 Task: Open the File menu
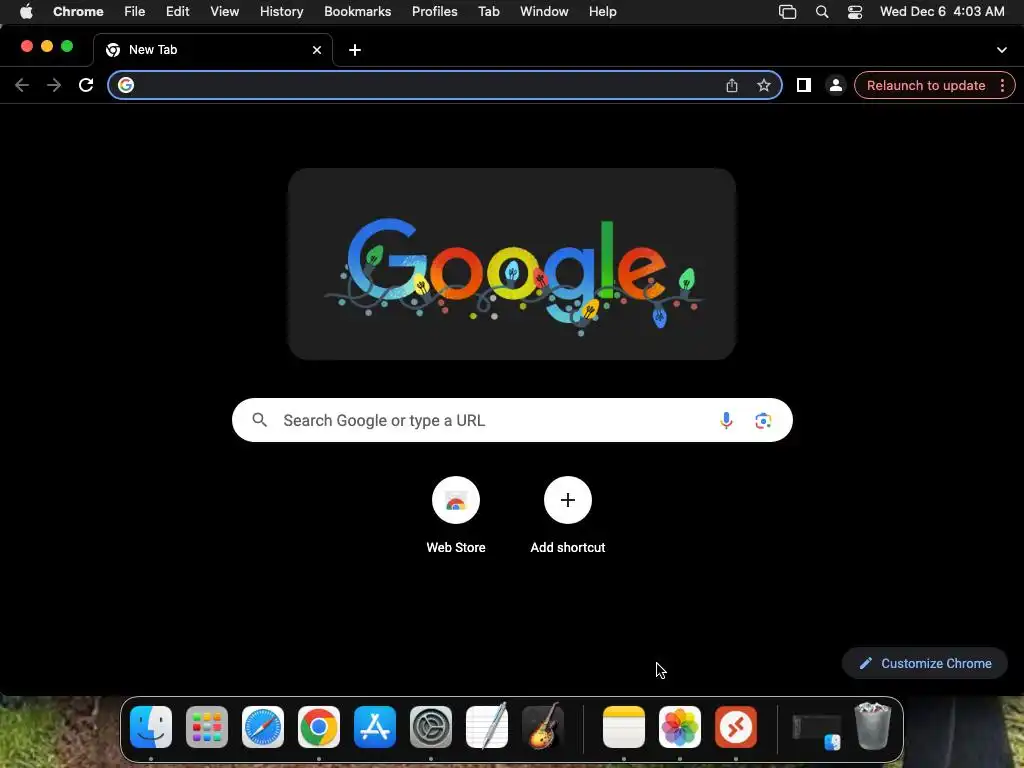click(135, 11)
